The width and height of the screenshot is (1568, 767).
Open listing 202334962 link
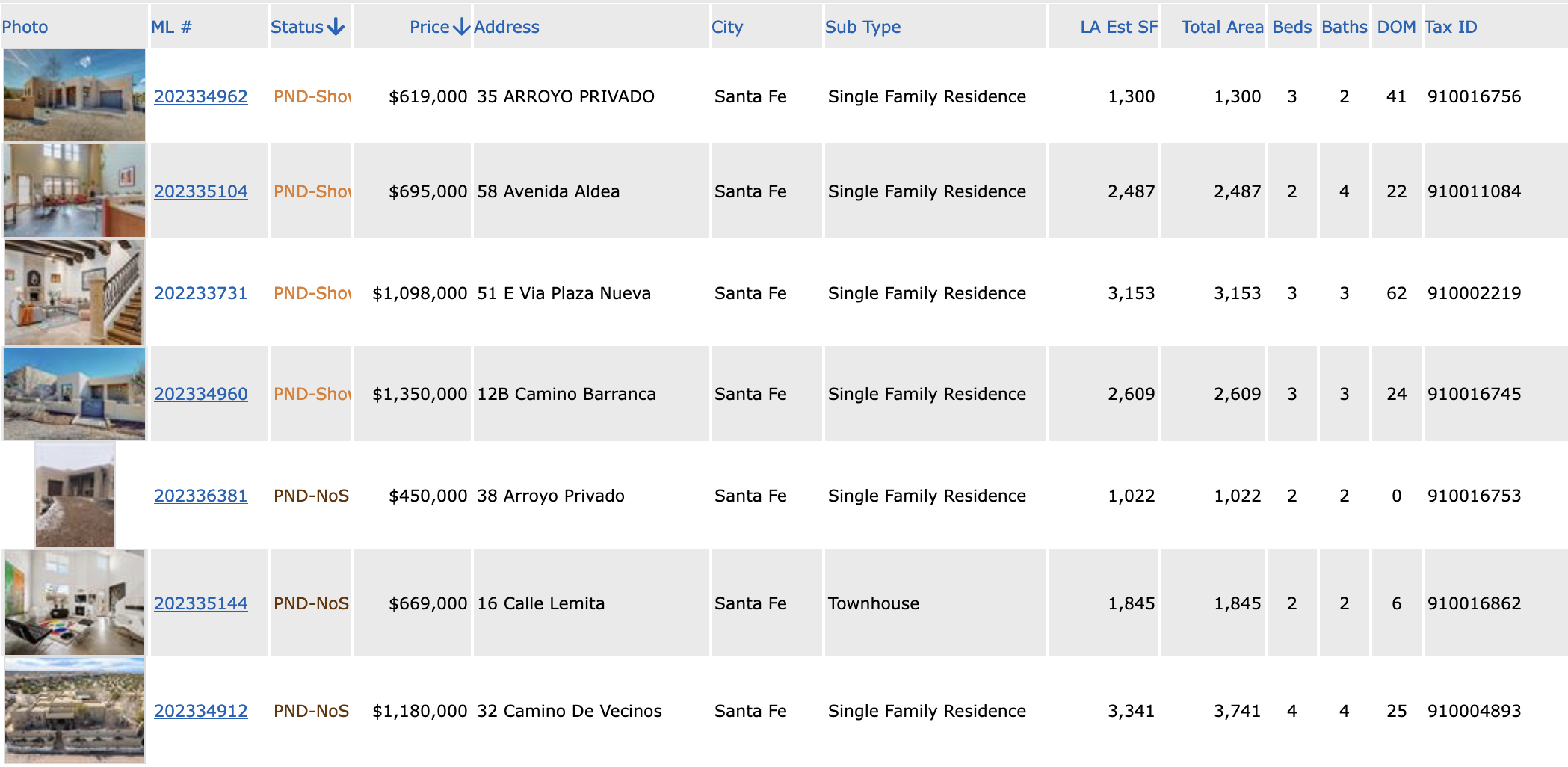200,96
